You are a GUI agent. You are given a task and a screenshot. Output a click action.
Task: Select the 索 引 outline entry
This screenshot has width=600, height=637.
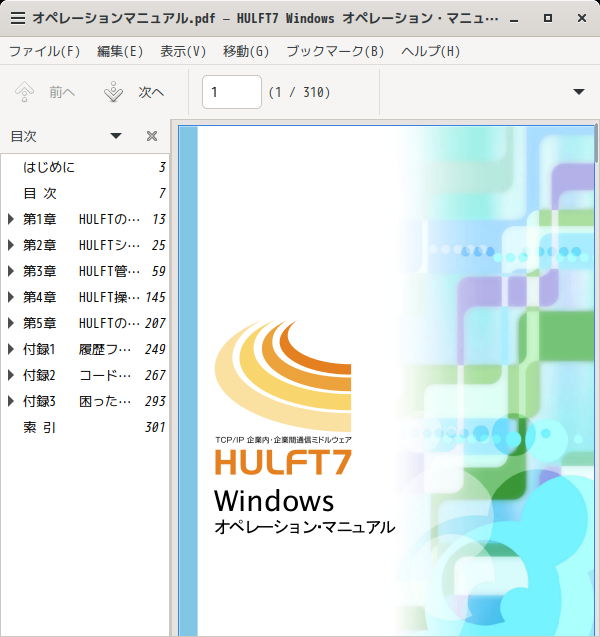pyautogui.click(x=84, y=427)
